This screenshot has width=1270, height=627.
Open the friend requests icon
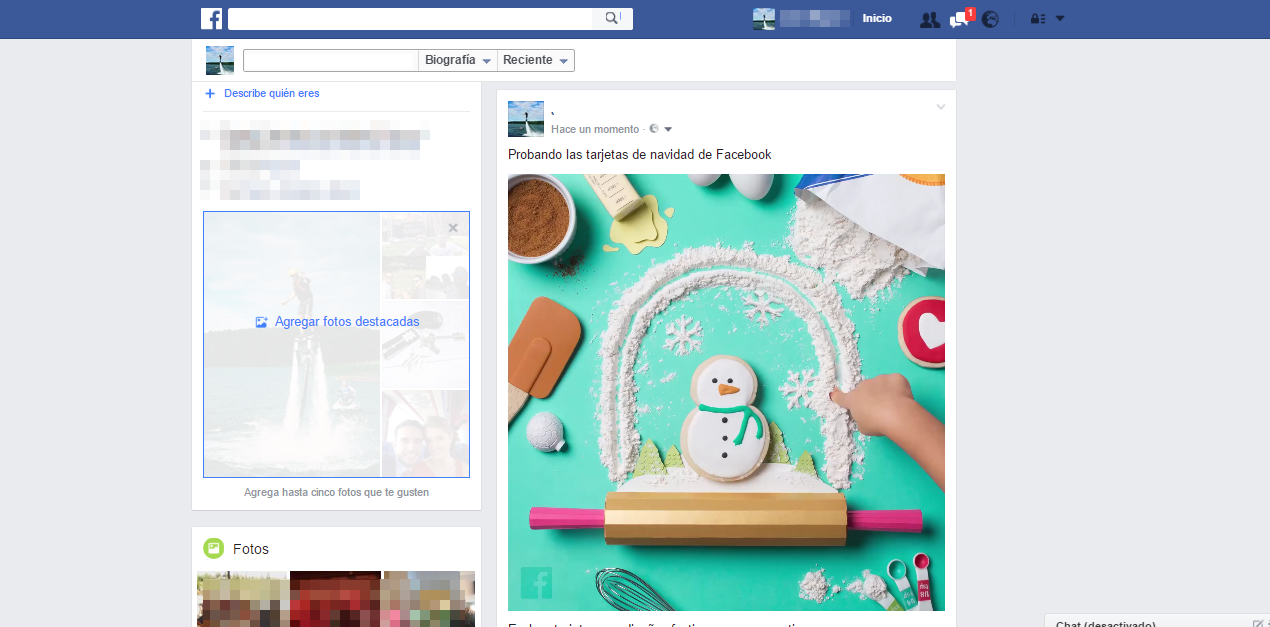tap(929, 19)
